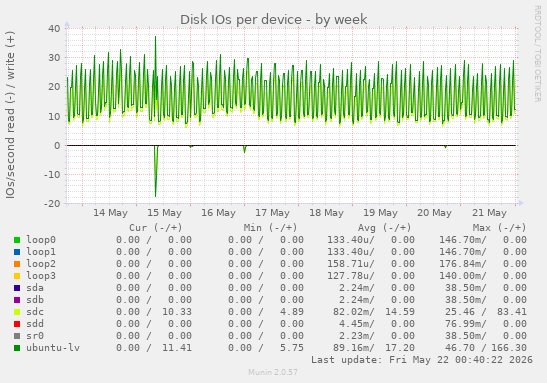Click the loop3 yellow legend swatch
547x383 pixels.
[x=17, y=276]
